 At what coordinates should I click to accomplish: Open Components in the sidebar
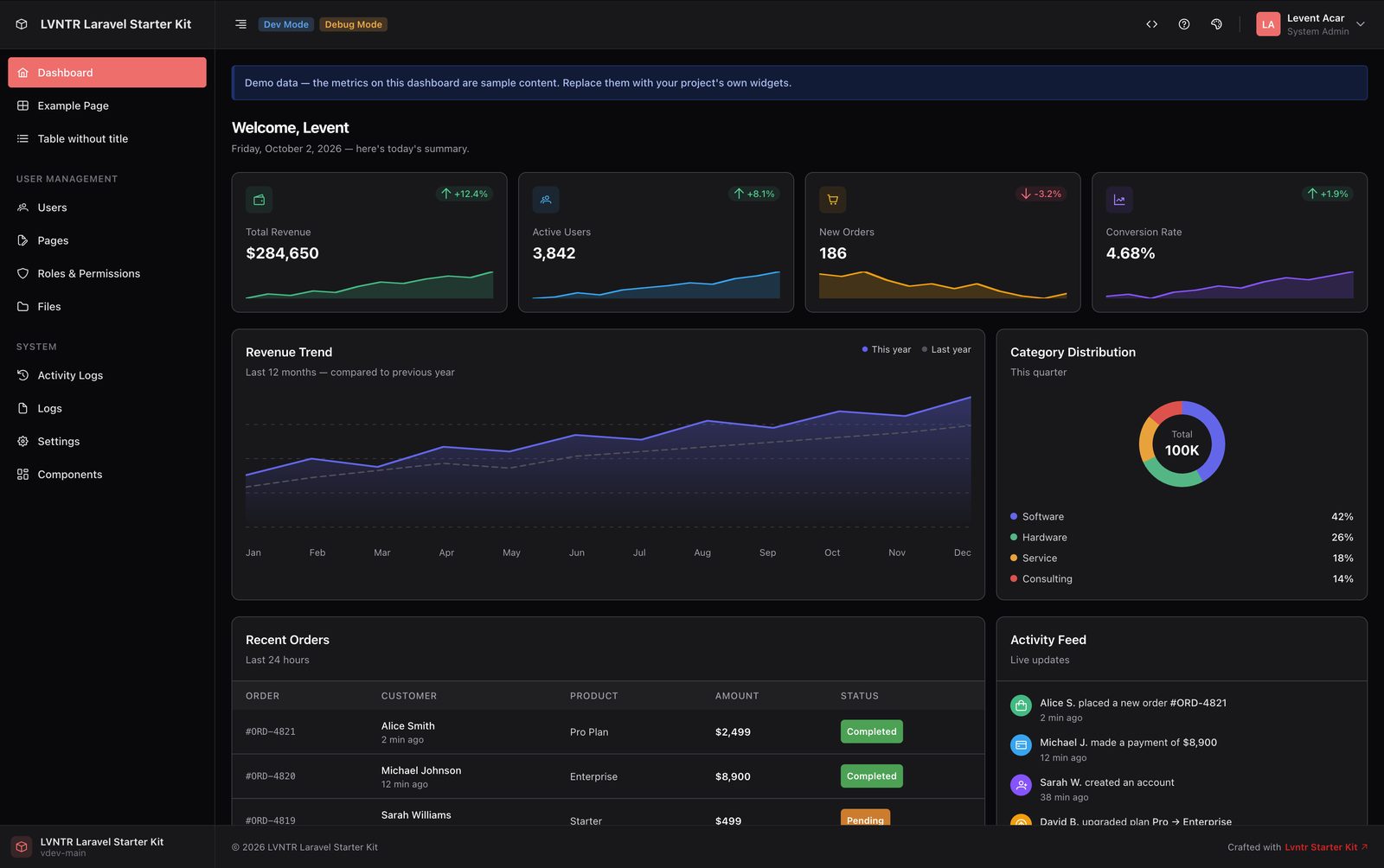107,474
